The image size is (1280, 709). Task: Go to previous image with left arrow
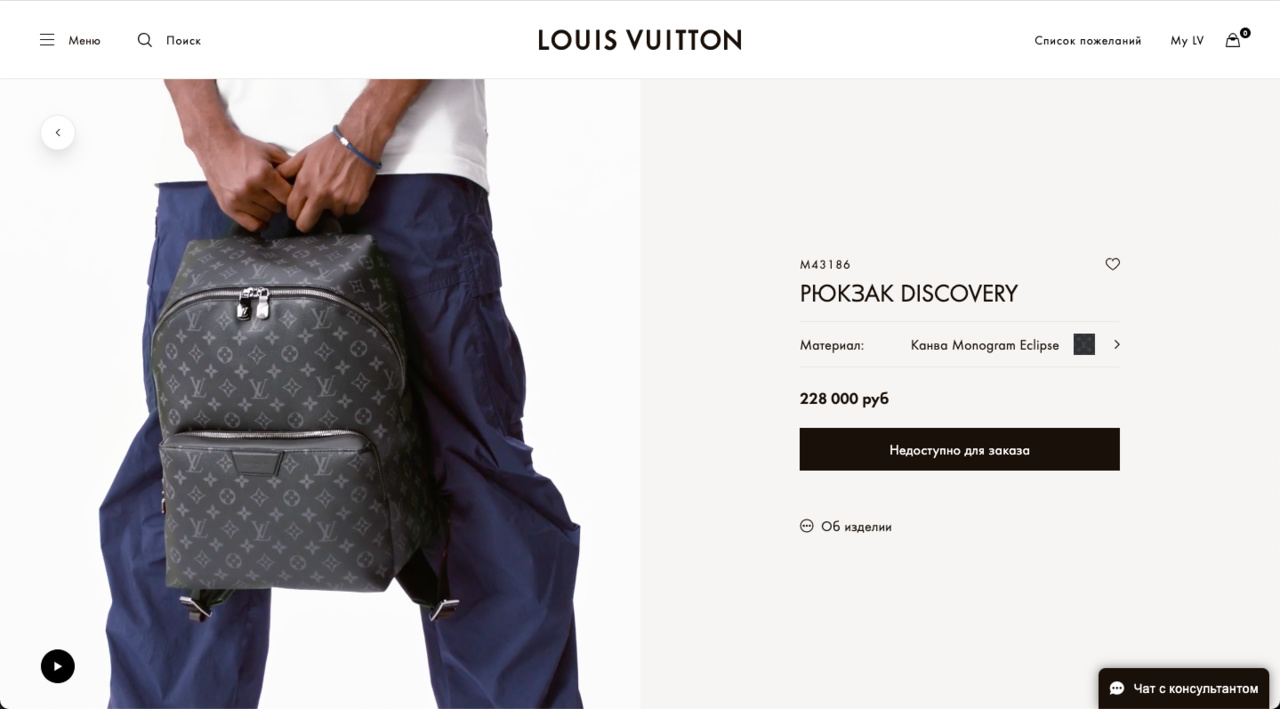click(58, 133)
